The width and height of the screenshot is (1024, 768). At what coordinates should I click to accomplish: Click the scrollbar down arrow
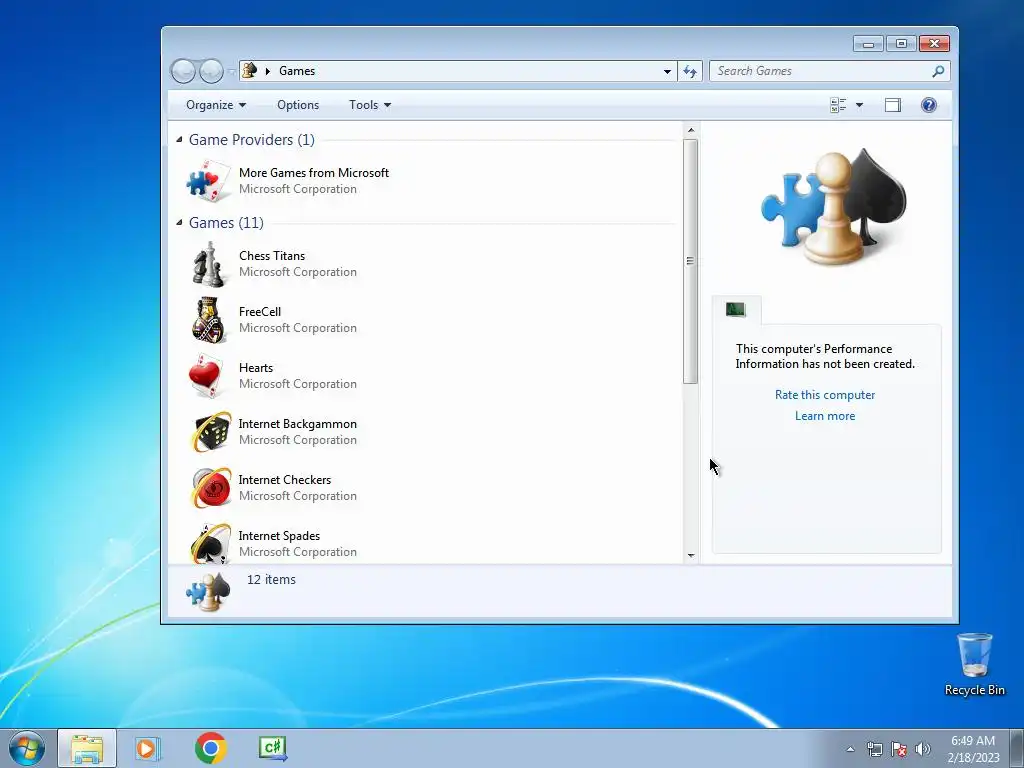click(x=691, y=556)
